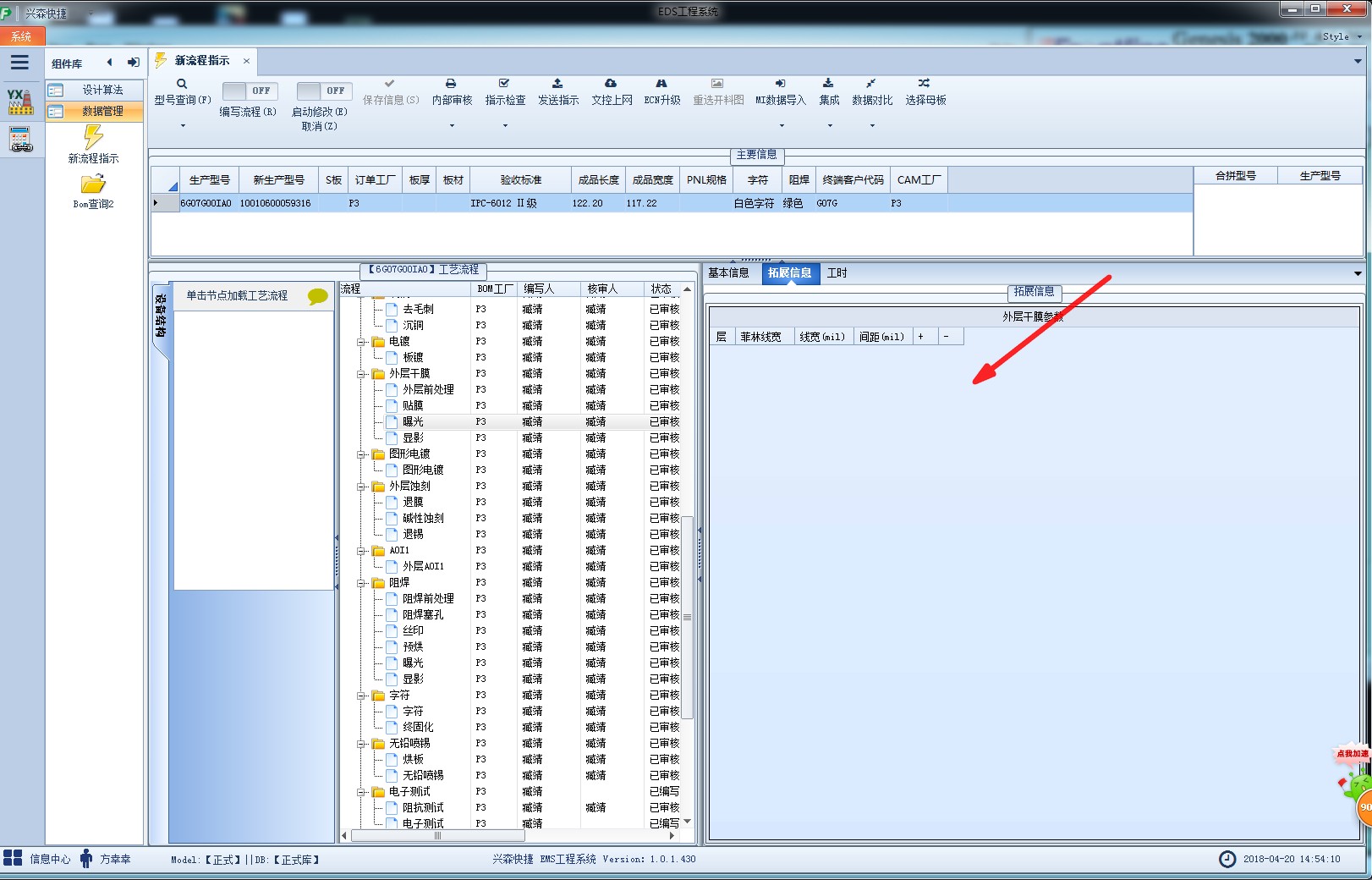The image size is (1372, 880).
Task: Click the 设计算法 list icon
Action: click(x=56, y=90)
